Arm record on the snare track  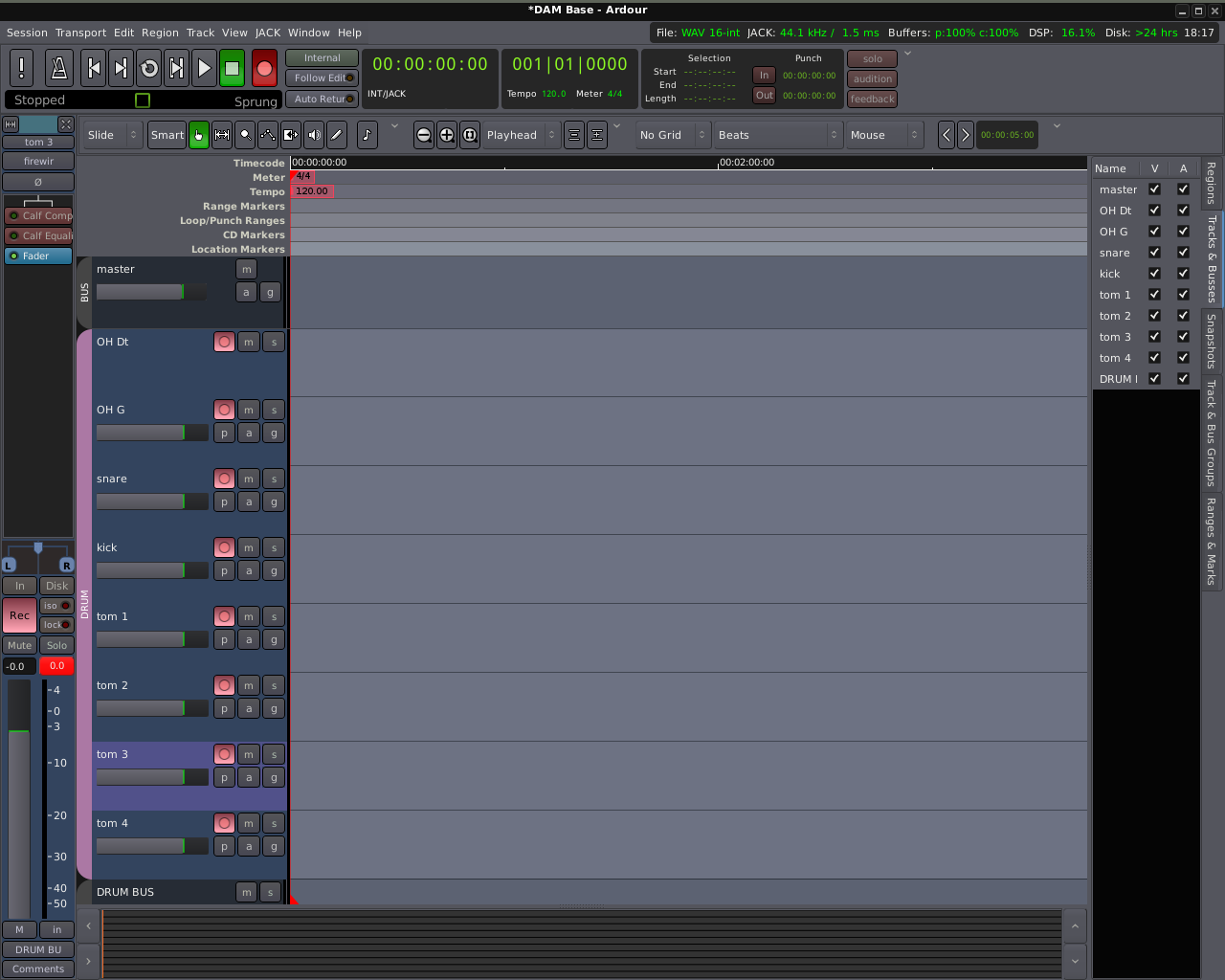point(224,479)
